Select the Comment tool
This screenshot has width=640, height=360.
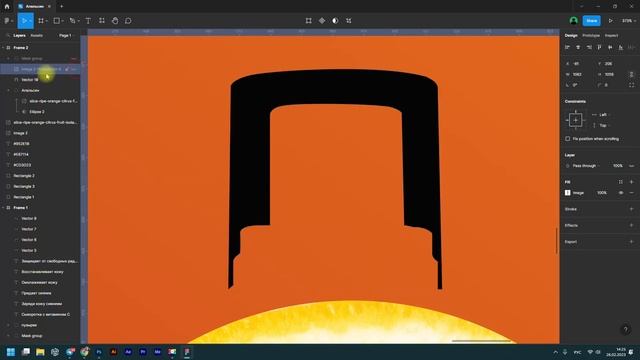pos(128,21)
